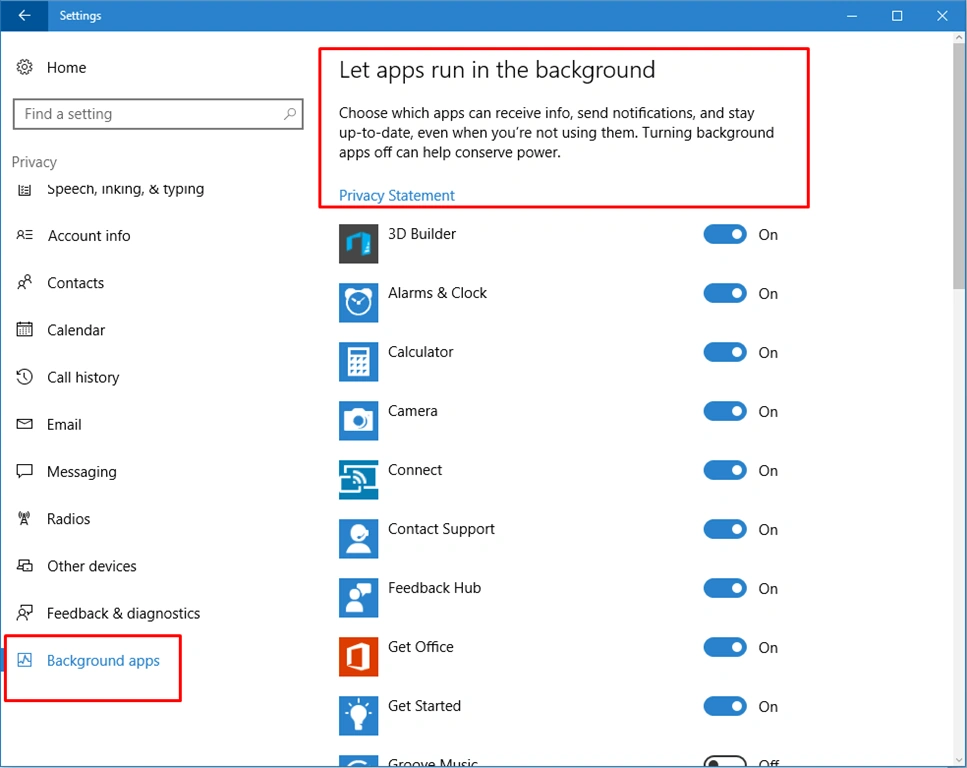Image resolution: width=967 pixels, height=768 pixels.
Task: Click the Alarms & Clock app icon
Action: pyautogui.click(x=358, y=302)
